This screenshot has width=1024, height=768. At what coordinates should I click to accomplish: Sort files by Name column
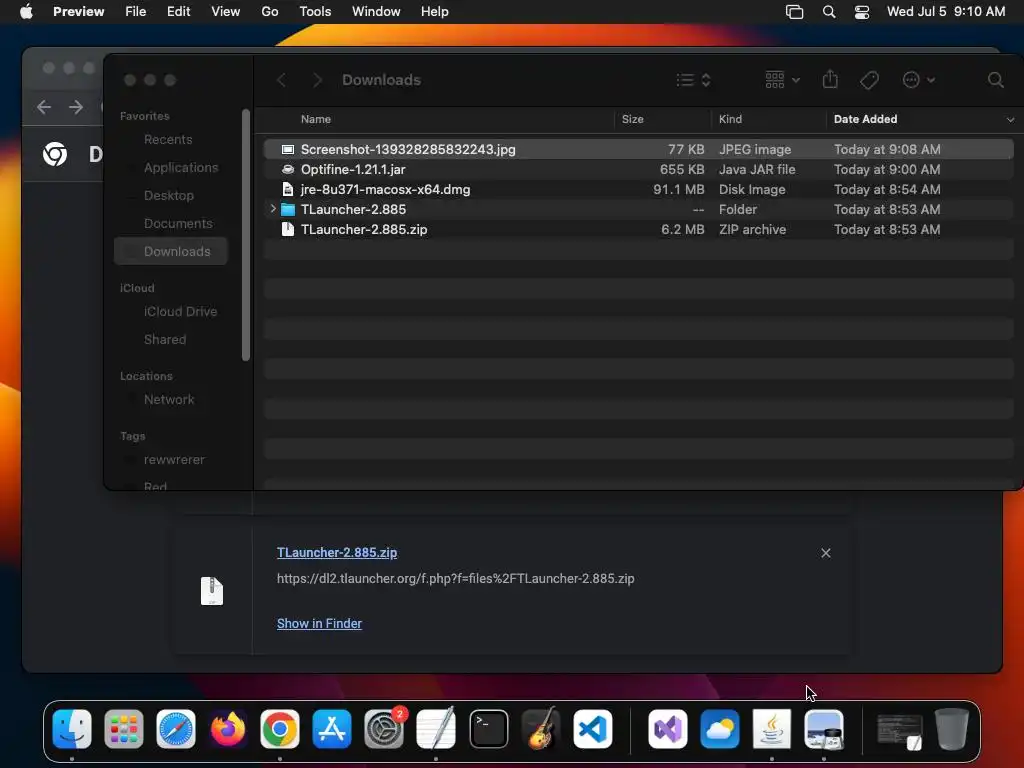pos(315,120)
